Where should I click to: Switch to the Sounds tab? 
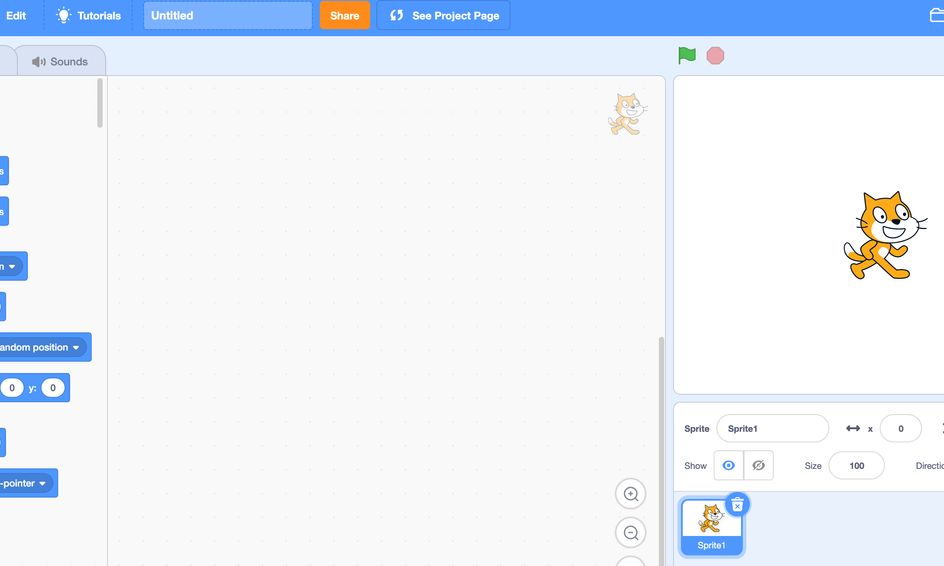61,61
